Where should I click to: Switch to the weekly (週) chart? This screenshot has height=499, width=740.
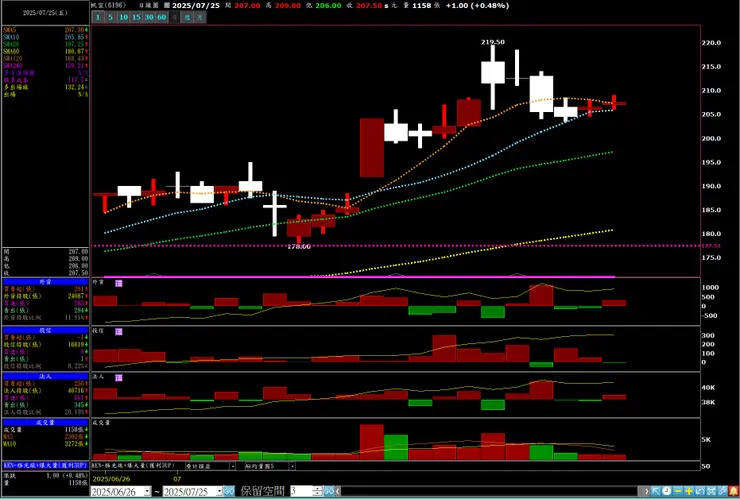click(187, 17)
